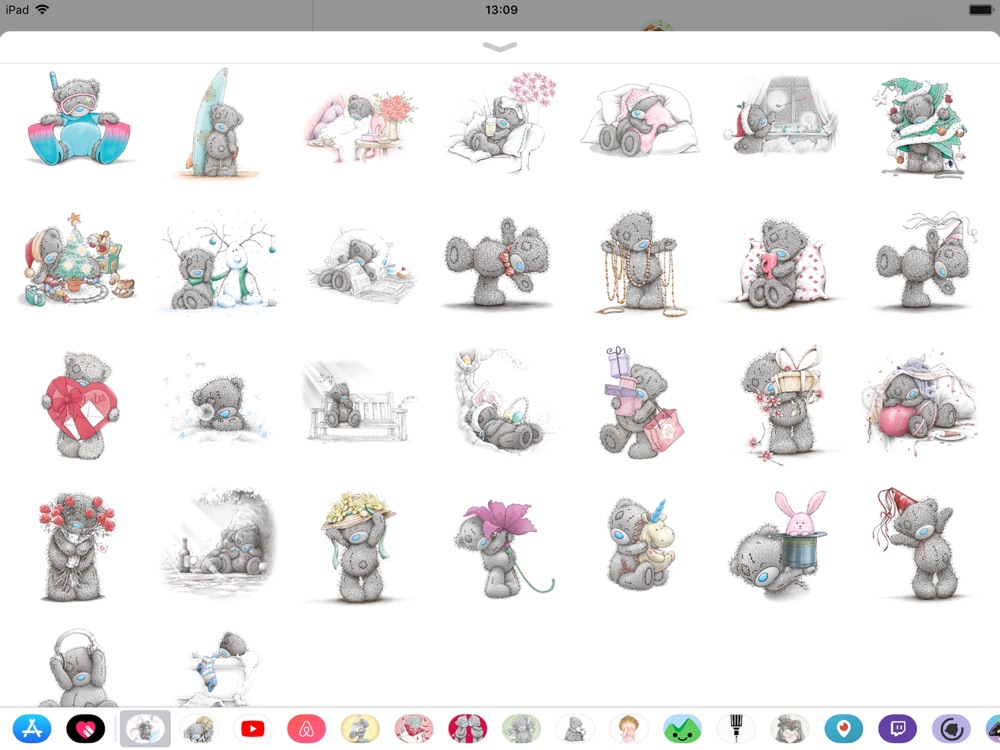Select the bear with surfboard sticker
The image size is (1000, 750).
[218, 122]
